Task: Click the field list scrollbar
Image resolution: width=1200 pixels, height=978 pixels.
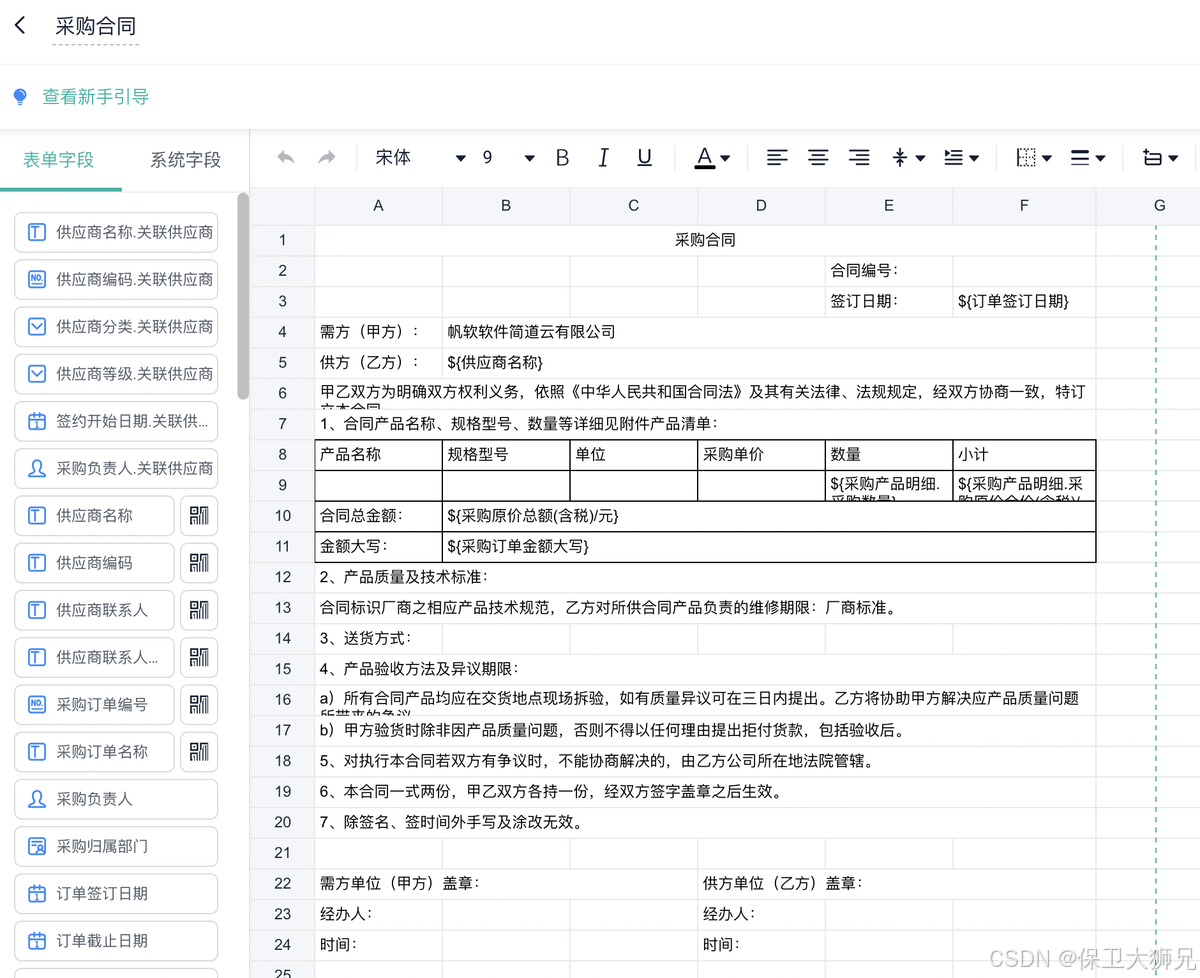Action: [x=243, y=296]
